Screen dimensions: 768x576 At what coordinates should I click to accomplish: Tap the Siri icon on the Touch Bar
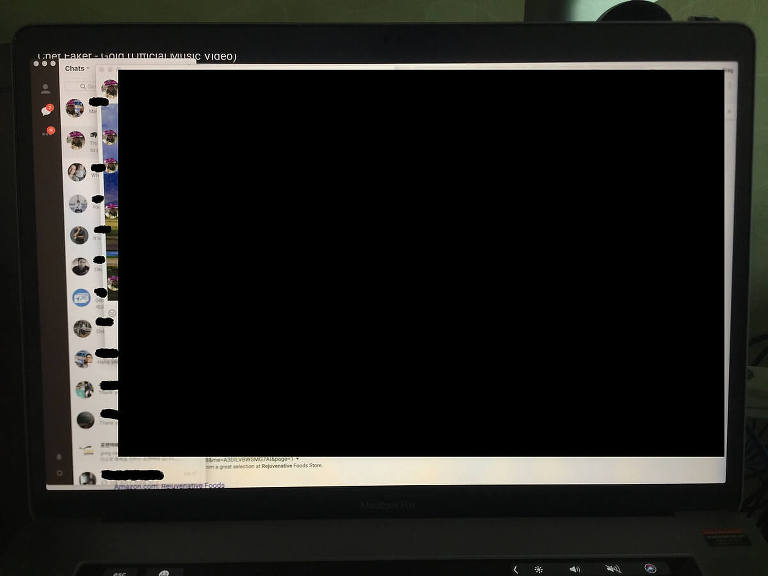point(650,568)
